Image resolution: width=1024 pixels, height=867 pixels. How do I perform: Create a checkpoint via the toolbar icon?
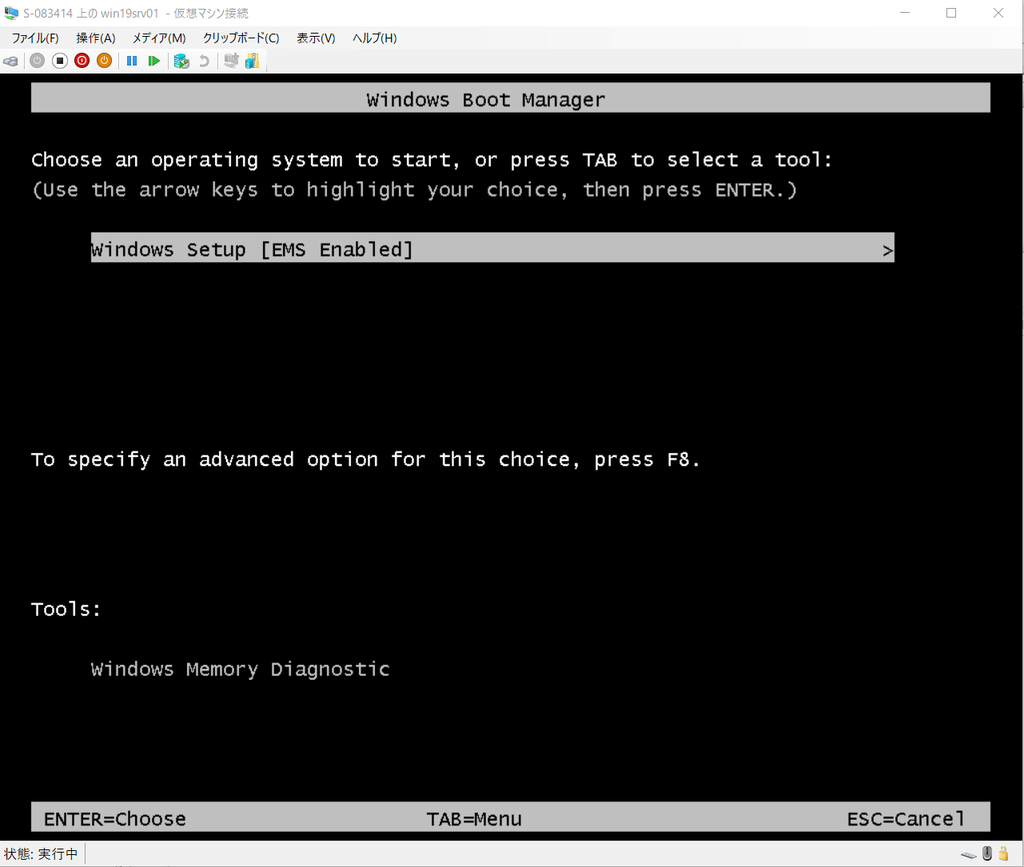tap(182, 61)
